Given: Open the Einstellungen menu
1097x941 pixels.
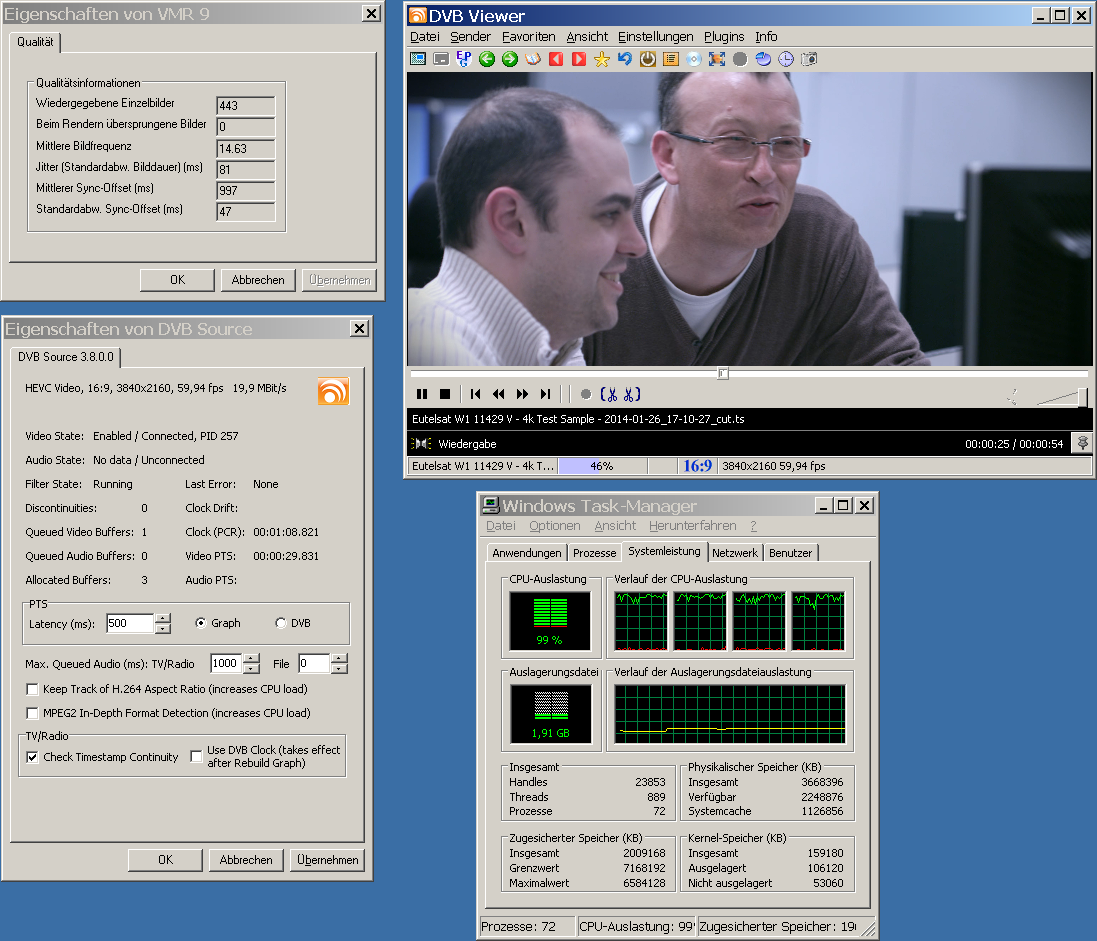Looking at the screenshot, I should point(656,36).
